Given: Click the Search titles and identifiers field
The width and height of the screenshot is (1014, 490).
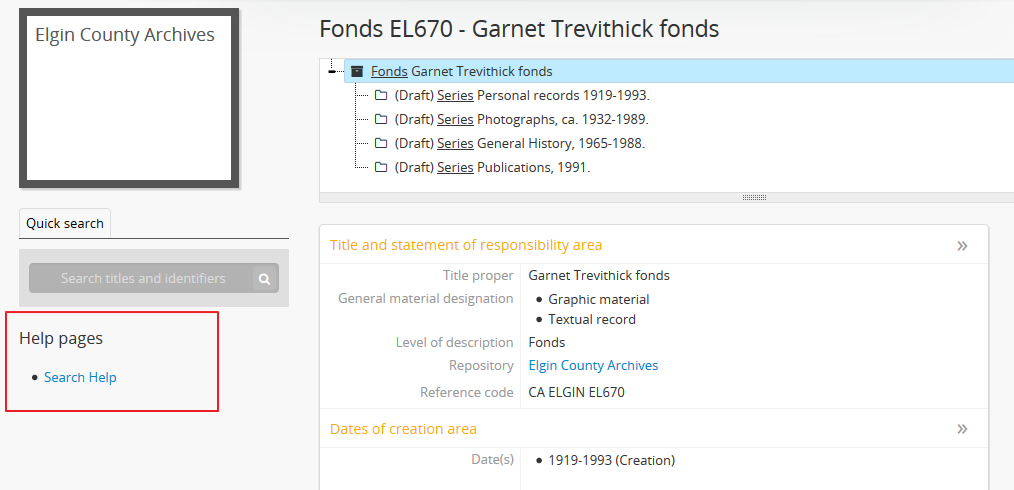Looking at the screenshot, I should pyautogui.click(x=142, y=279).
